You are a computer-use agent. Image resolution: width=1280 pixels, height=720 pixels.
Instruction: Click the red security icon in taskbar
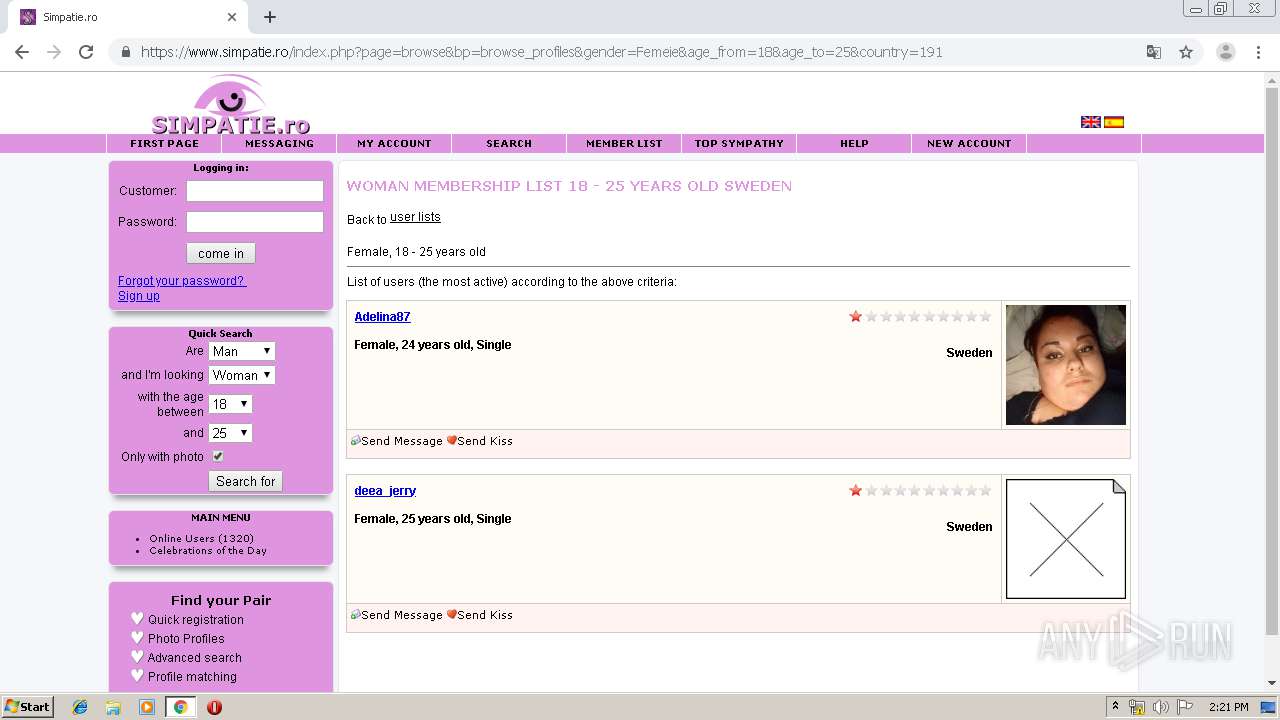pyautogui.click(x=214, y=707)
